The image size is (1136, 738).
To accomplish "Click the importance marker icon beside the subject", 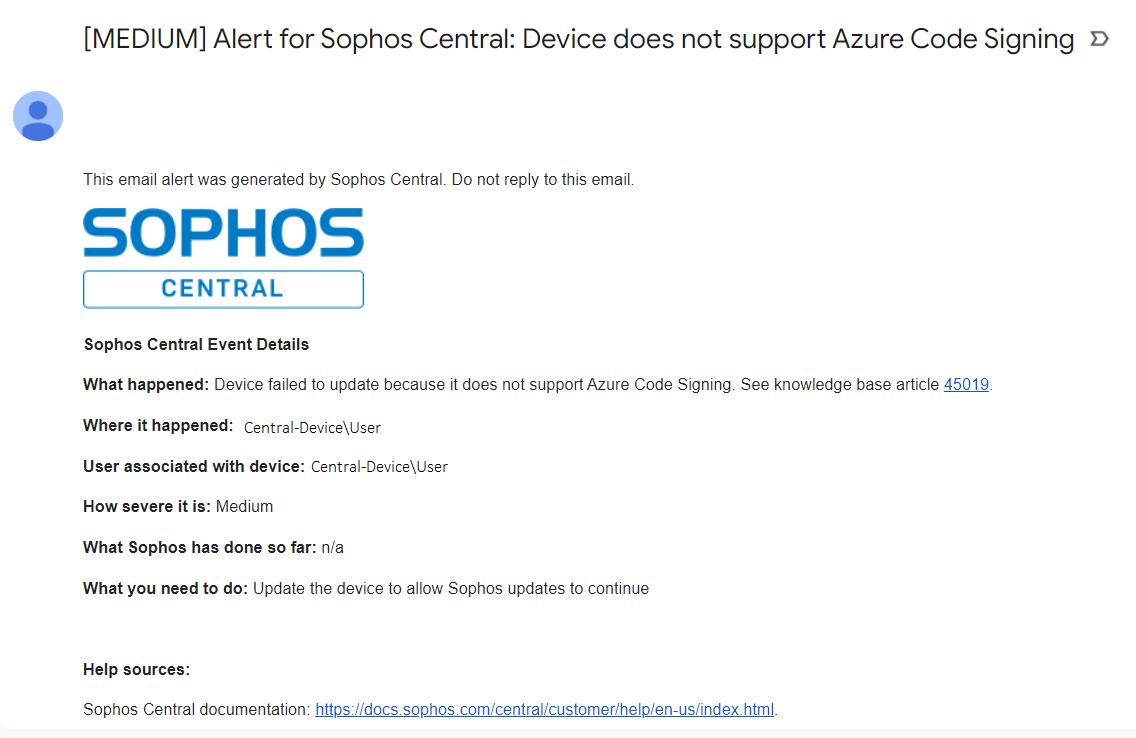I will 1099,39.
